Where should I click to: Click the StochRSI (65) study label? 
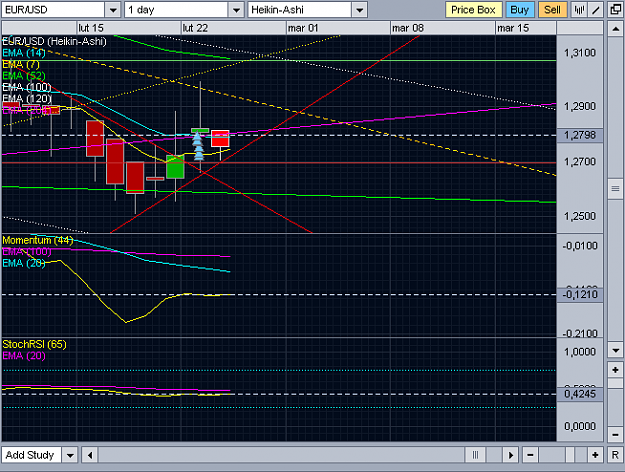pos(35,344)
